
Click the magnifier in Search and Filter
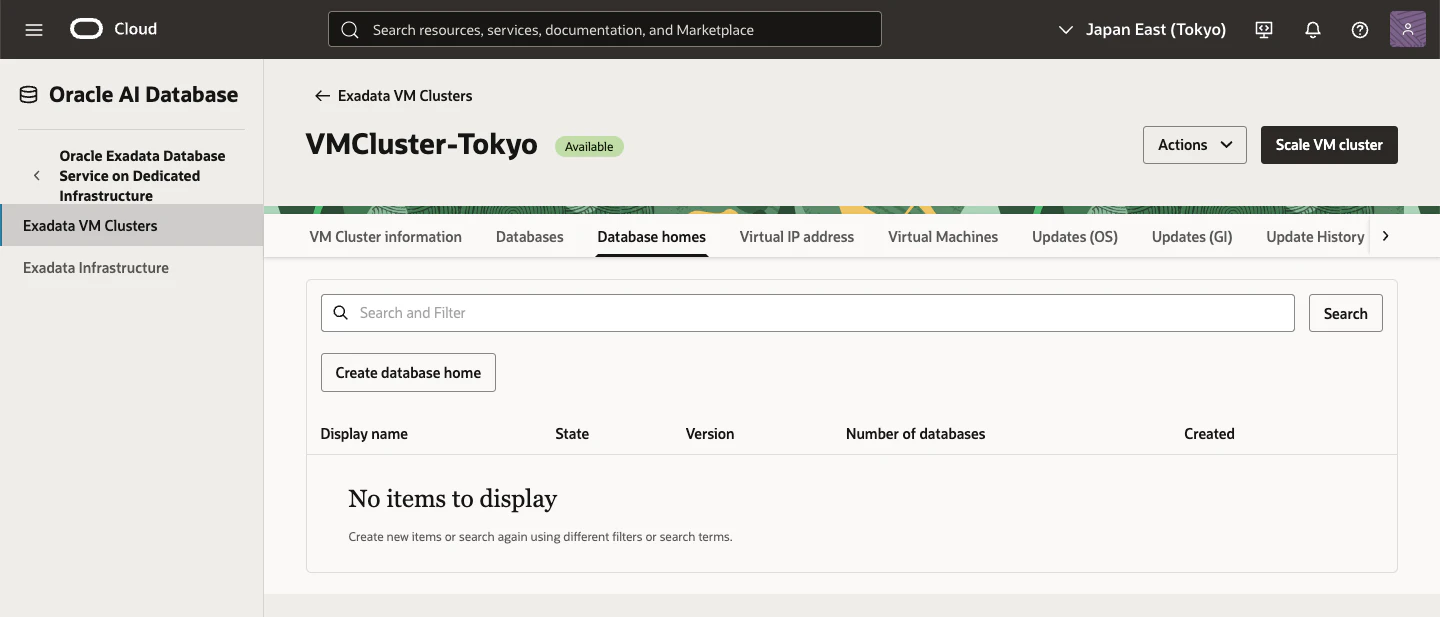[x=341, y=313]
